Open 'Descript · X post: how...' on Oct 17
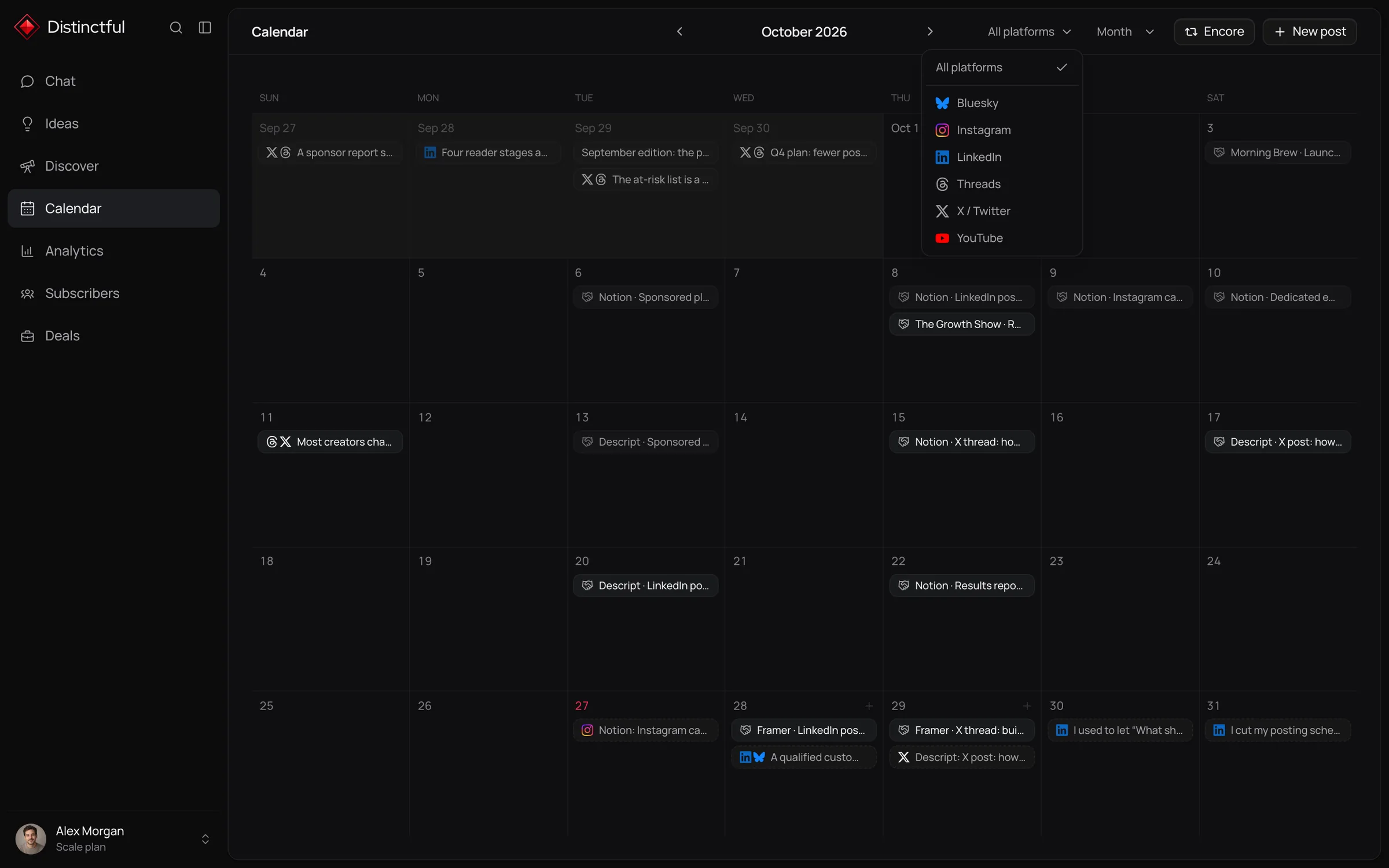This screenshot has height=868, width=1389. point(1278,442)
